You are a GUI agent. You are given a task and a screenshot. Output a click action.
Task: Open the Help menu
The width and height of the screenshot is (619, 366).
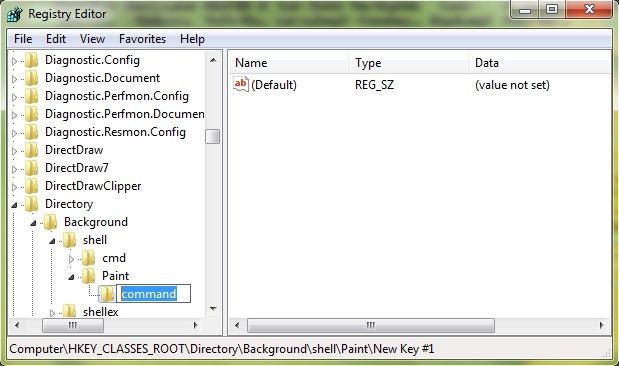(x=192, y=39)
